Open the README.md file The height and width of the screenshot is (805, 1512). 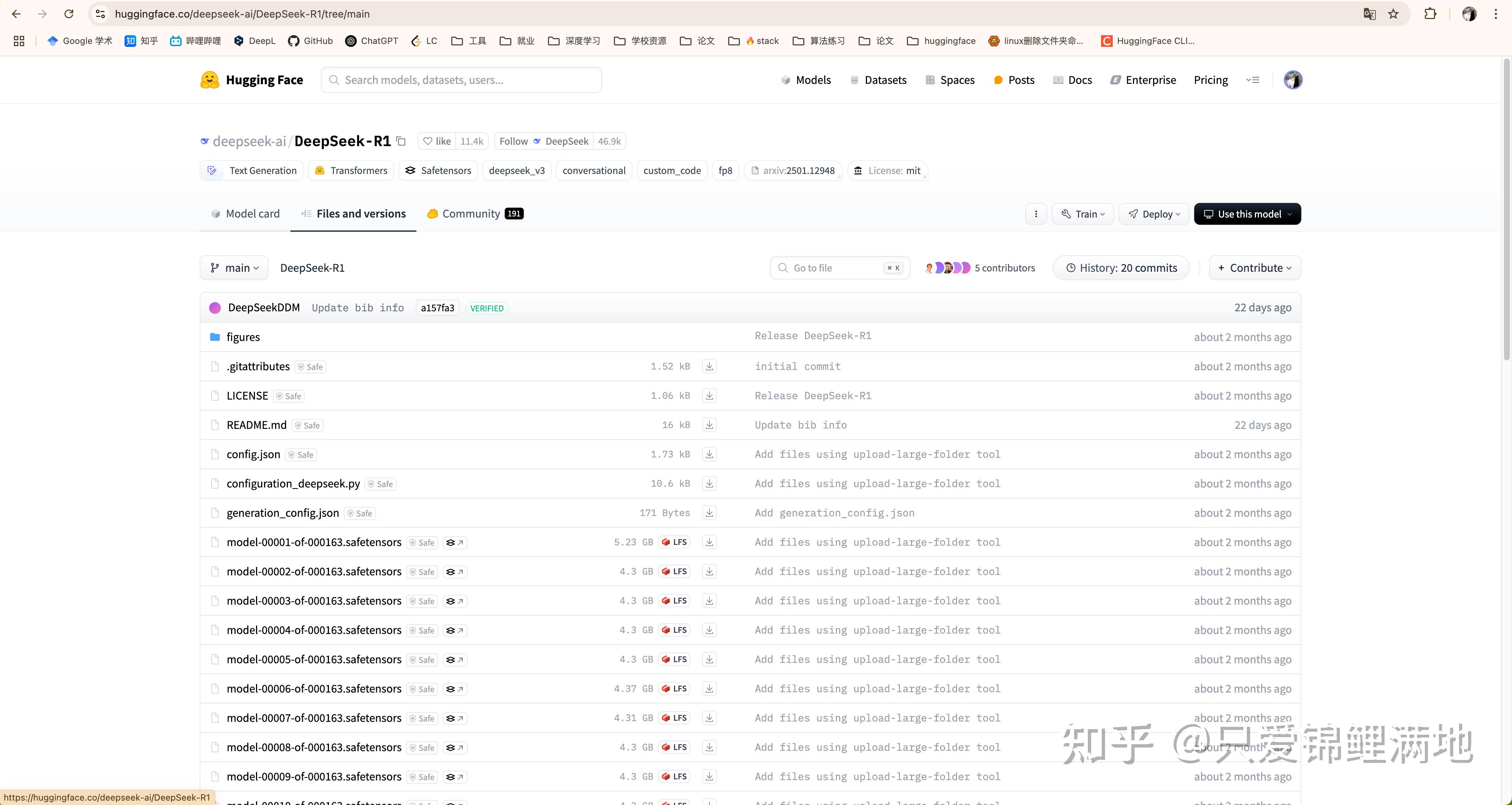[x=256, y=424]
